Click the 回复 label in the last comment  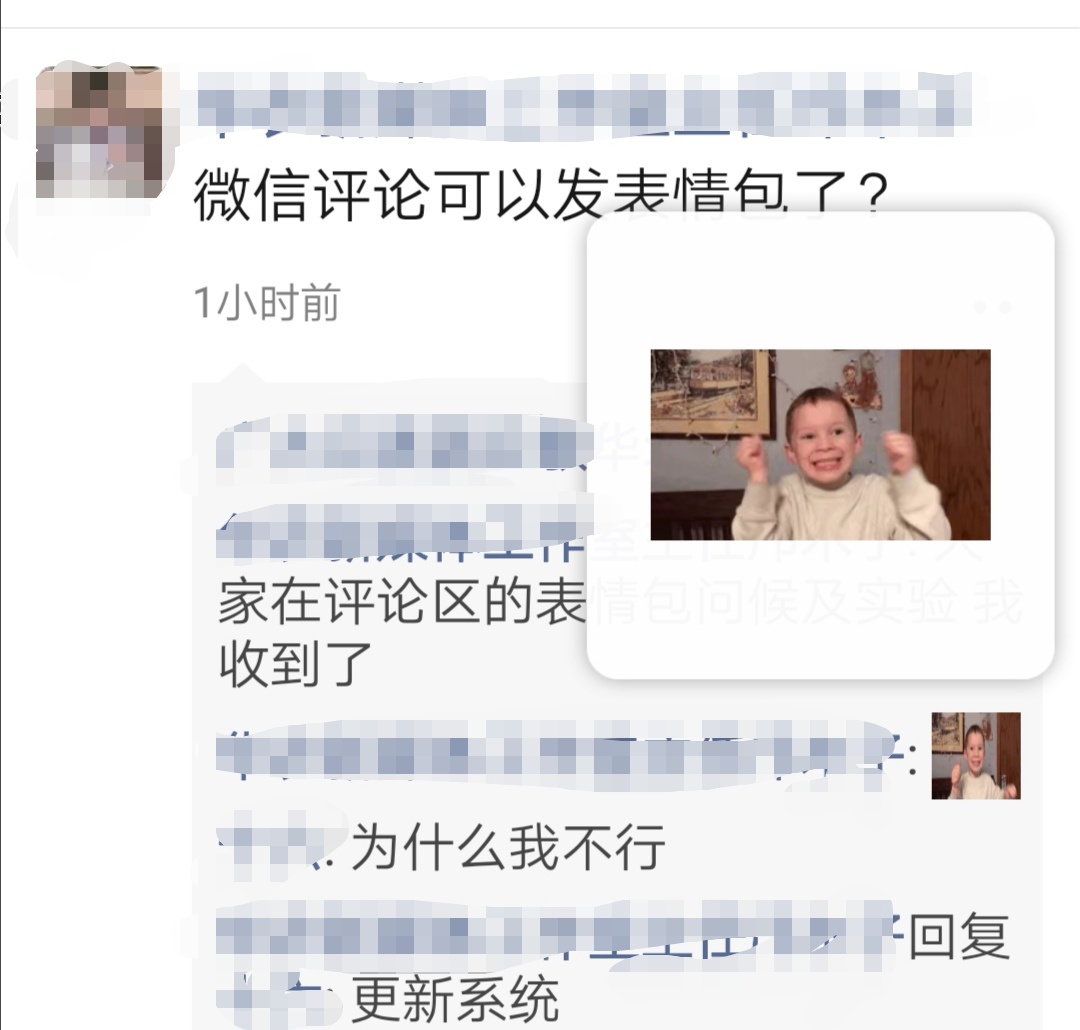click(x=959, y=936)
